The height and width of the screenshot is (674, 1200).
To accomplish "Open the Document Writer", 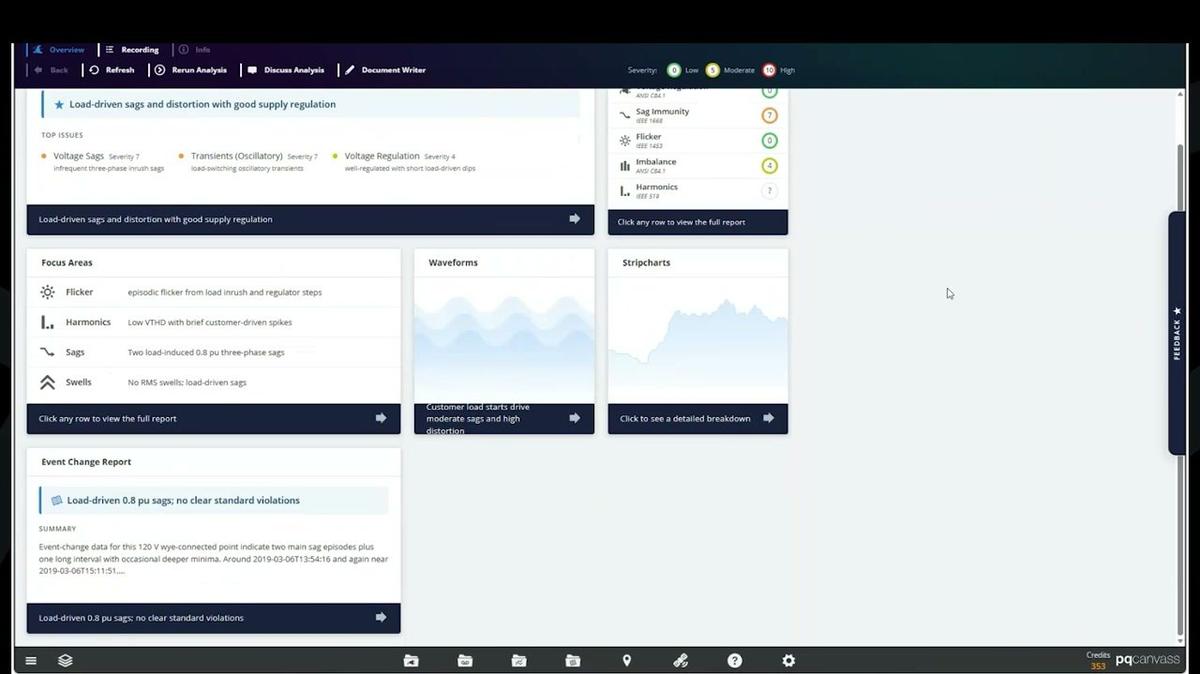I will [x=386, y=70].
